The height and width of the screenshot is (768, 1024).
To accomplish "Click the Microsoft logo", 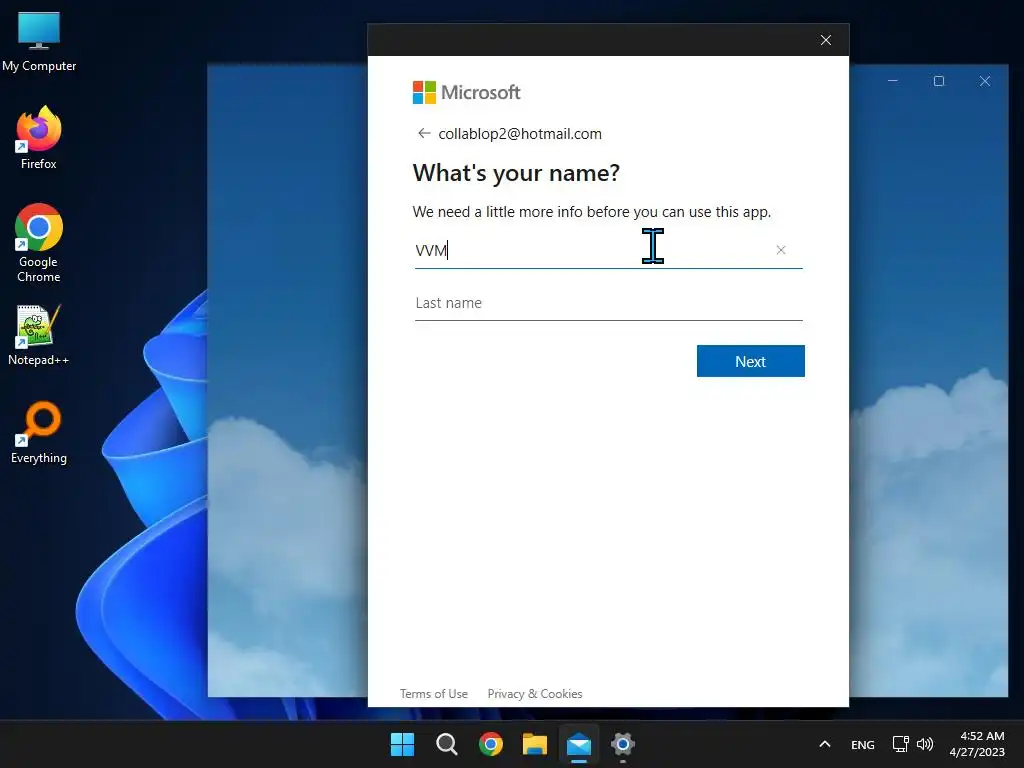I will pyautogui.click(x=466, y=92).
